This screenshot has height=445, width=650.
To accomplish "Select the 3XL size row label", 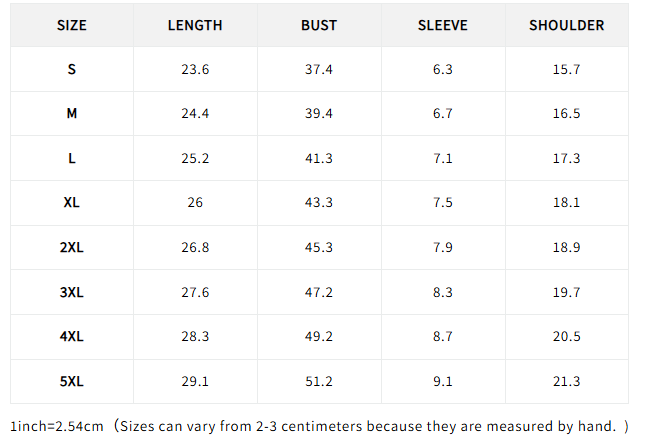I will [x=72, y=292].
